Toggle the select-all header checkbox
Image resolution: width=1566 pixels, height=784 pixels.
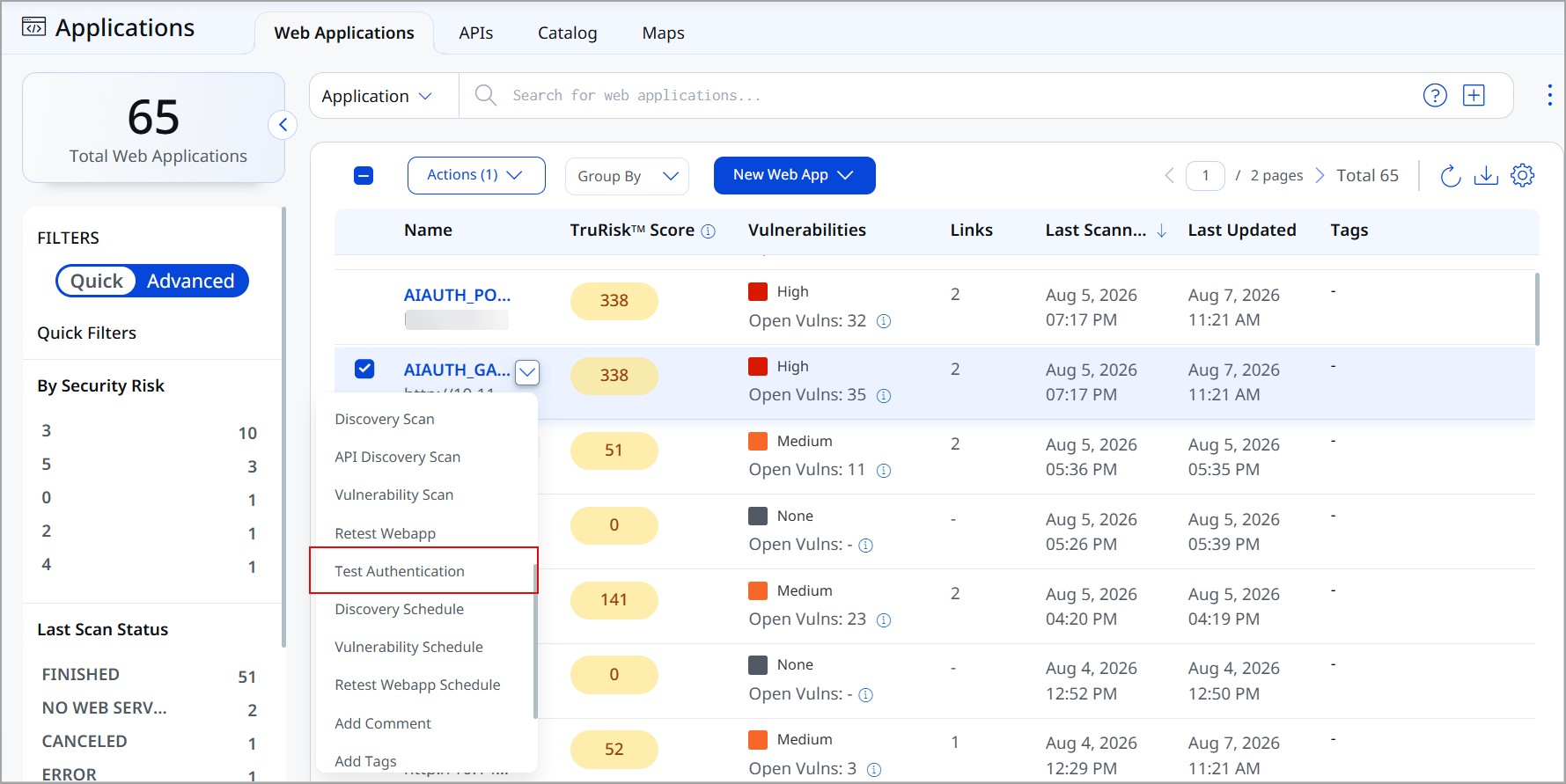[364, 176]
